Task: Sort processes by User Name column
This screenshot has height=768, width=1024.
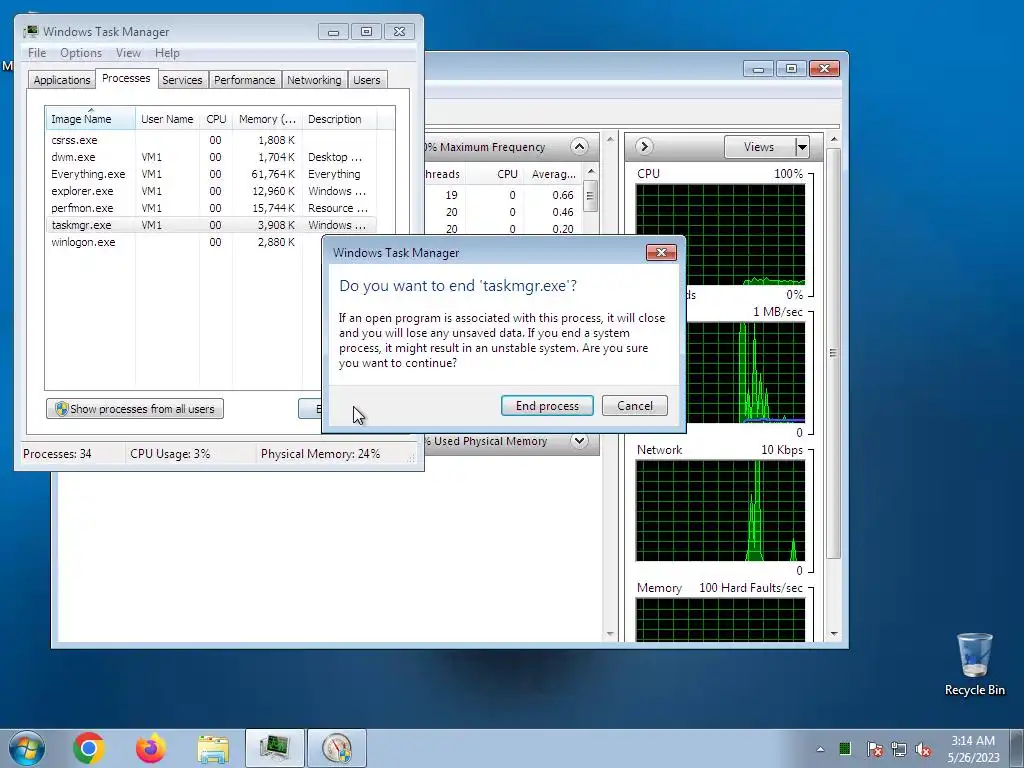Action: (x=167, y=119)
